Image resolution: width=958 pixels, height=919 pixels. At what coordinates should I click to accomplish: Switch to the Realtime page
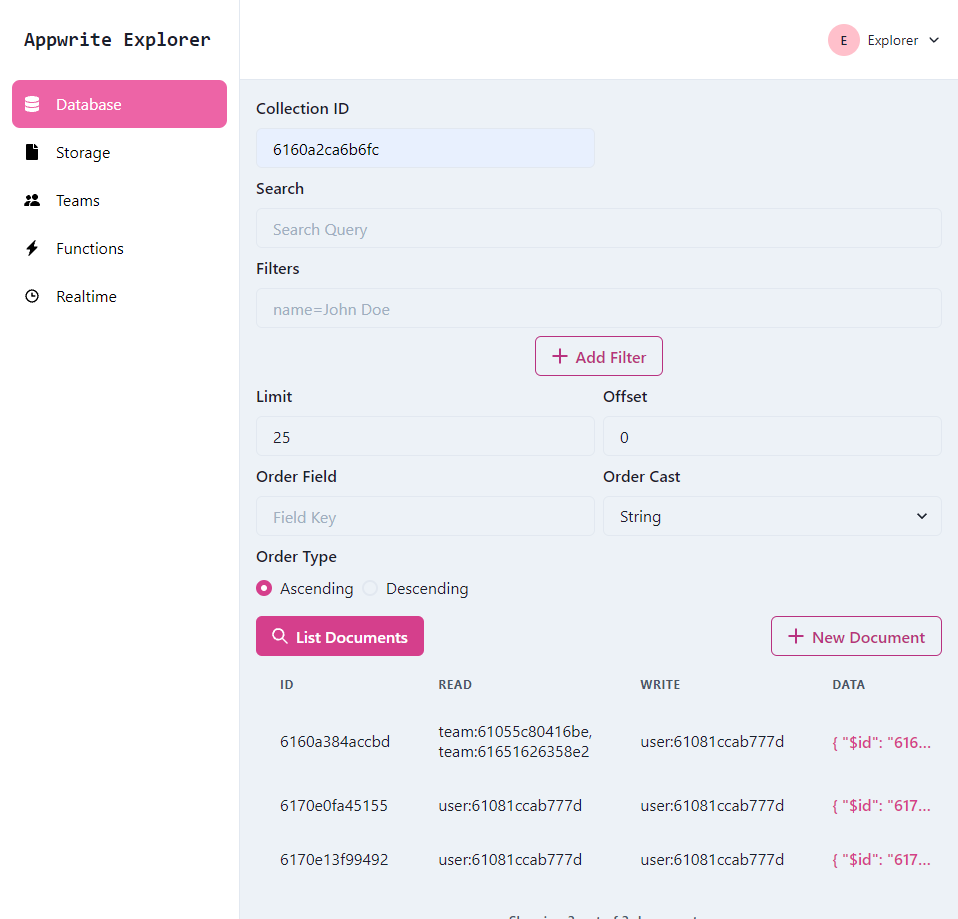tap(119, 296)
